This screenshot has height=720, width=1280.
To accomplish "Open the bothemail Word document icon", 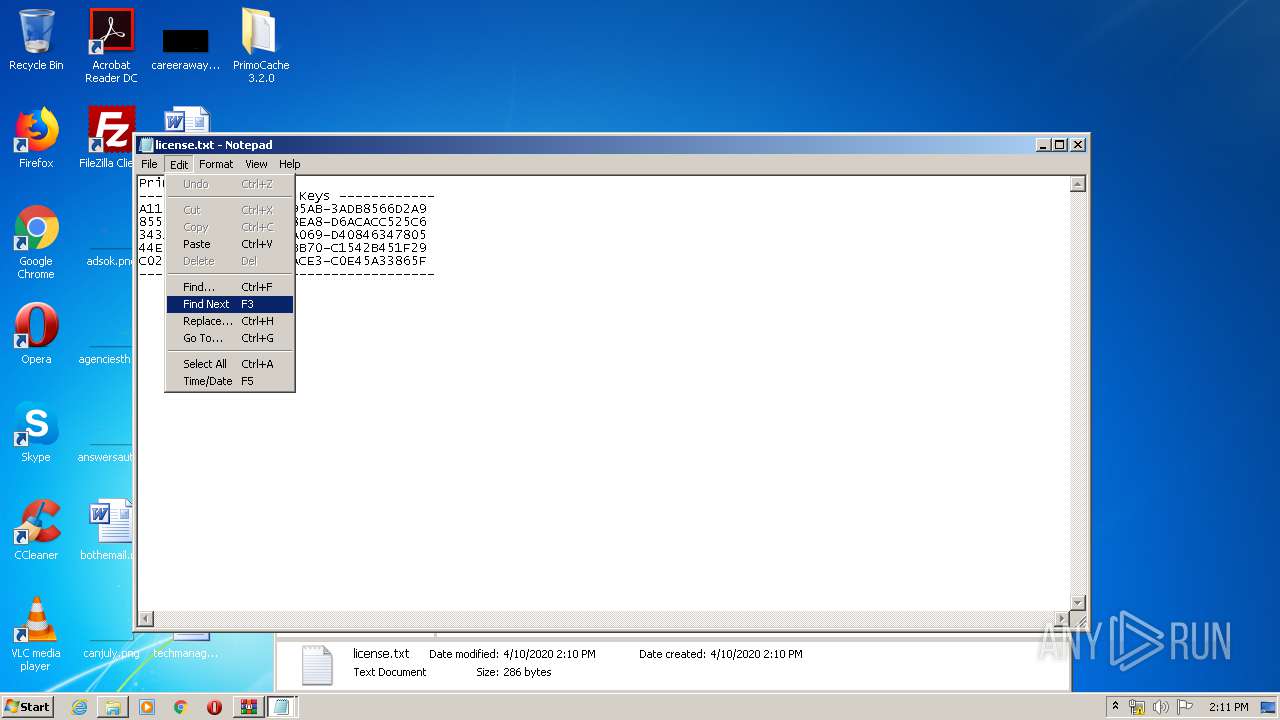I will click(108, 529).
